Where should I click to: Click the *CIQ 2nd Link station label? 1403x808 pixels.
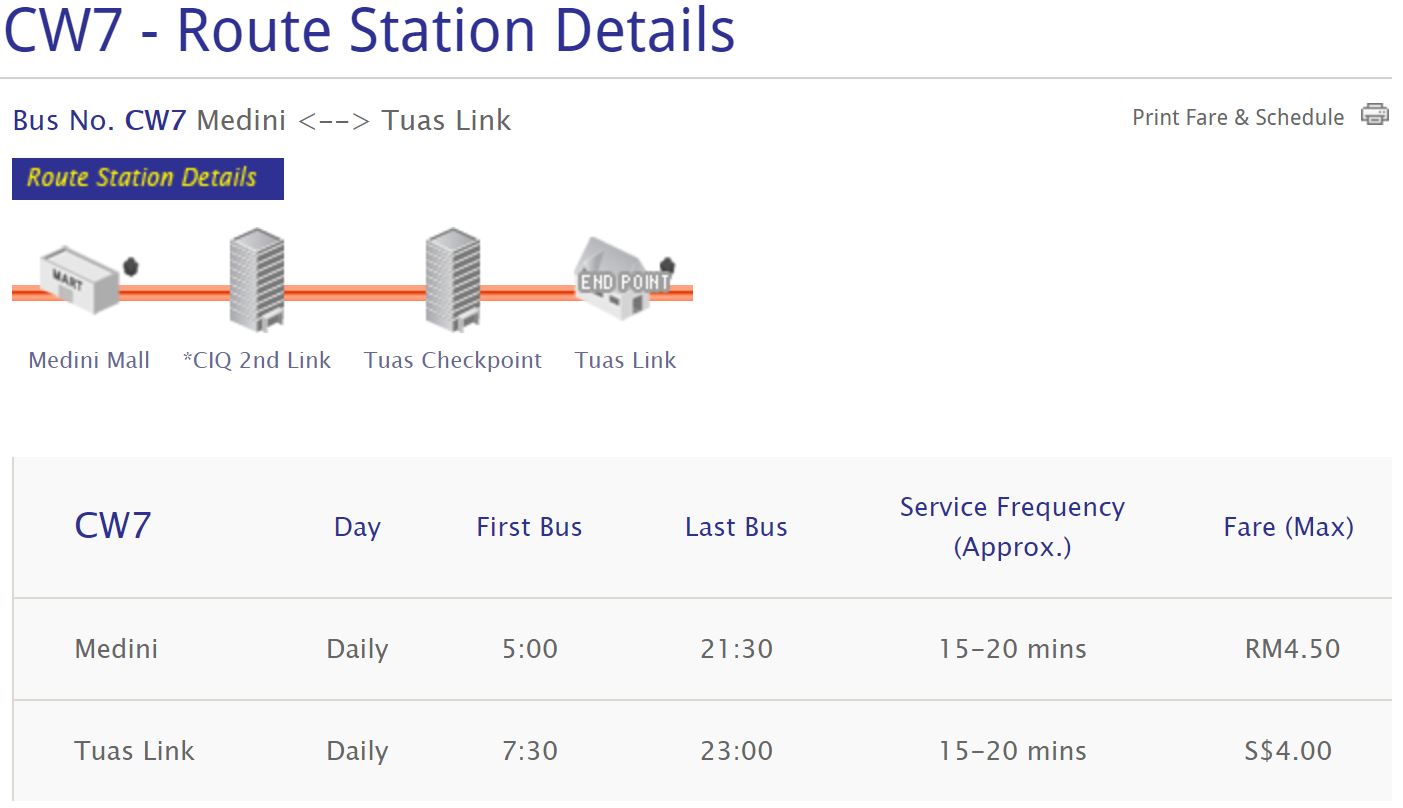click(x=257, y=360)
